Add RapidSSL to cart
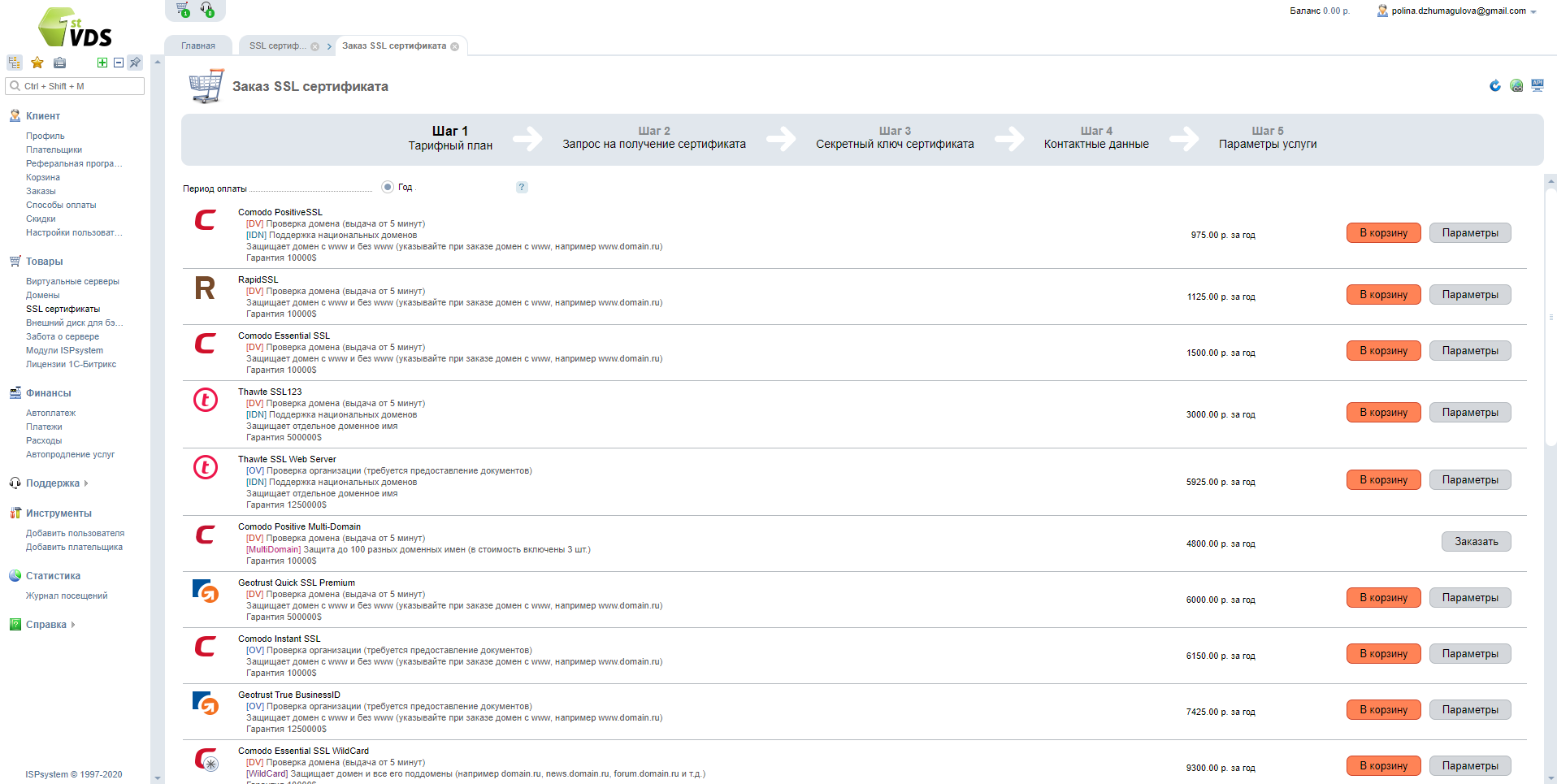The width and height of the screenshot is (1557, 784). coord(1383,295)
